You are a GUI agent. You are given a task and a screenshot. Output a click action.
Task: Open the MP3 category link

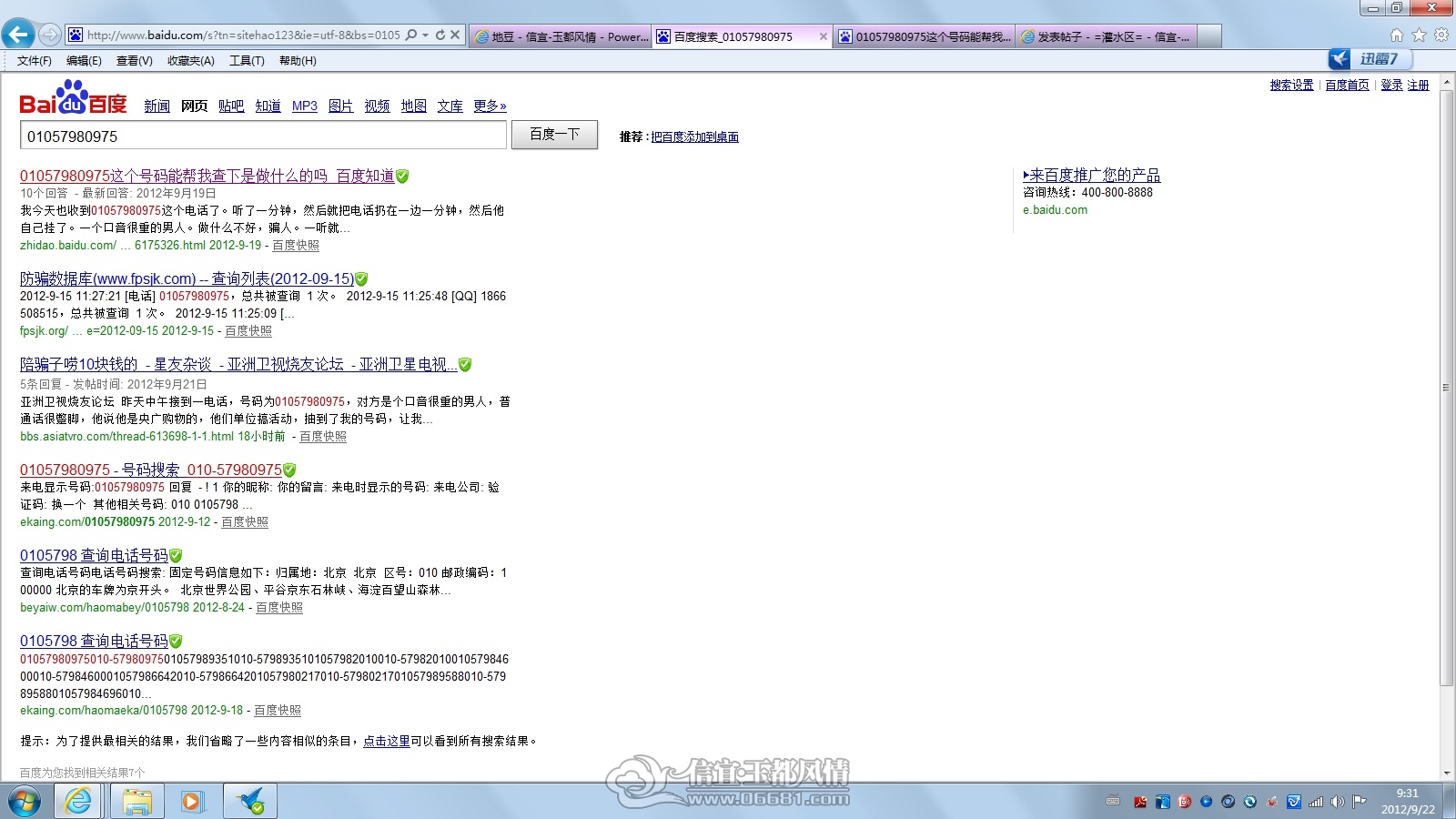point(305,106)
